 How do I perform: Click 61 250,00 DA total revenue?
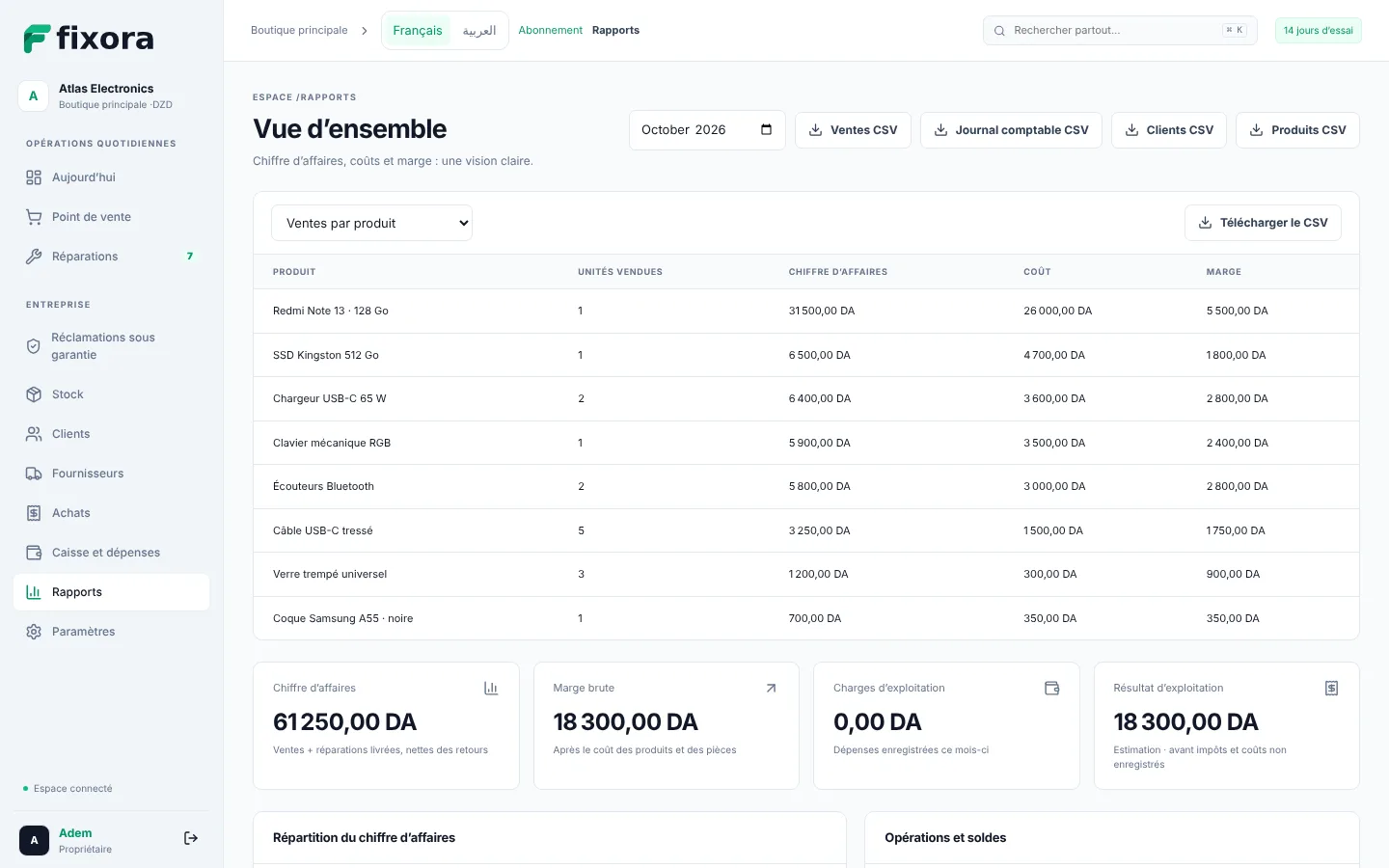tap(345, 722)
